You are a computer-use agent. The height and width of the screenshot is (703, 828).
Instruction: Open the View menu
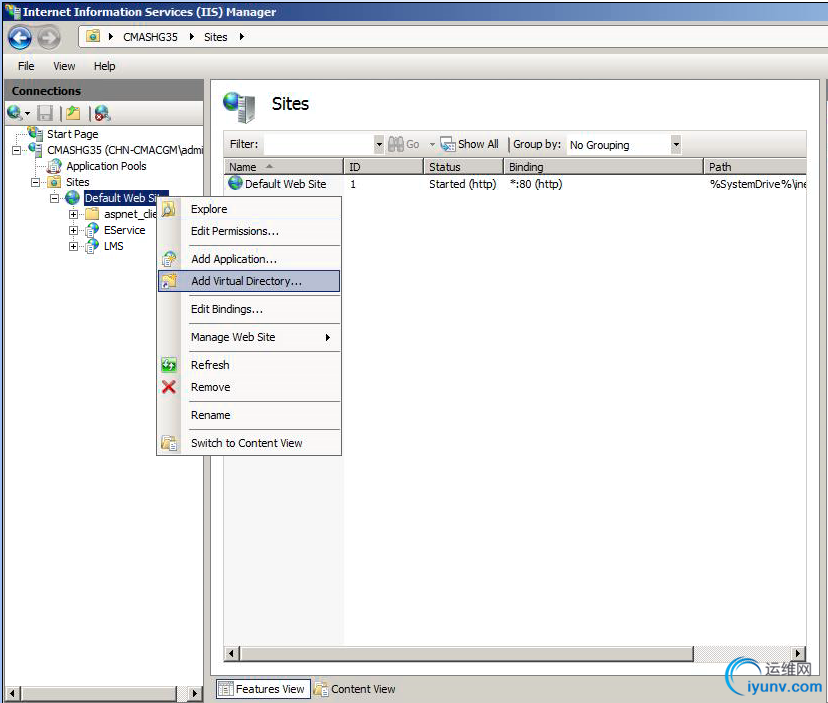tap(64, 66)
